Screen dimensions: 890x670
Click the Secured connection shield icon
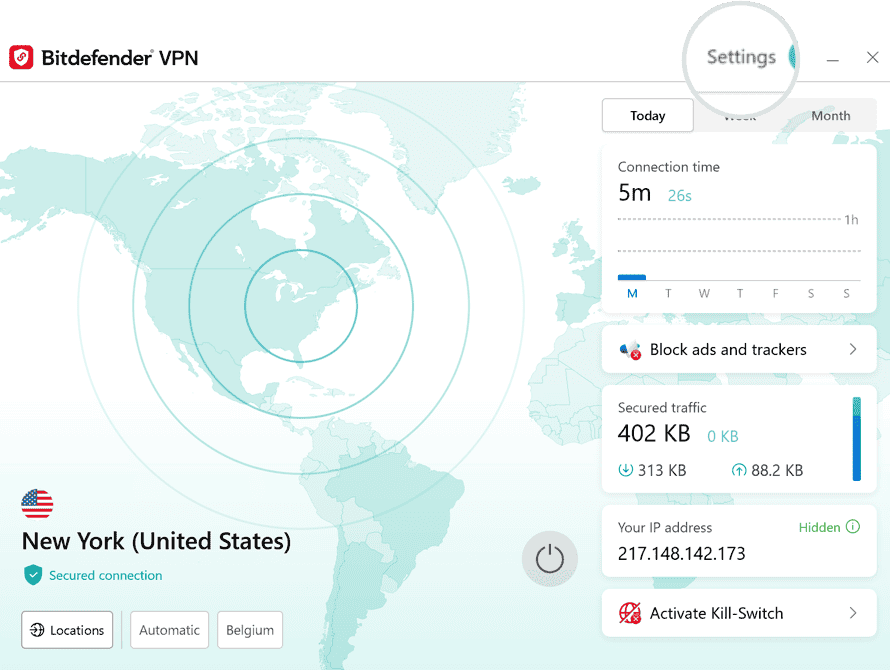click(x=33, y=575)
